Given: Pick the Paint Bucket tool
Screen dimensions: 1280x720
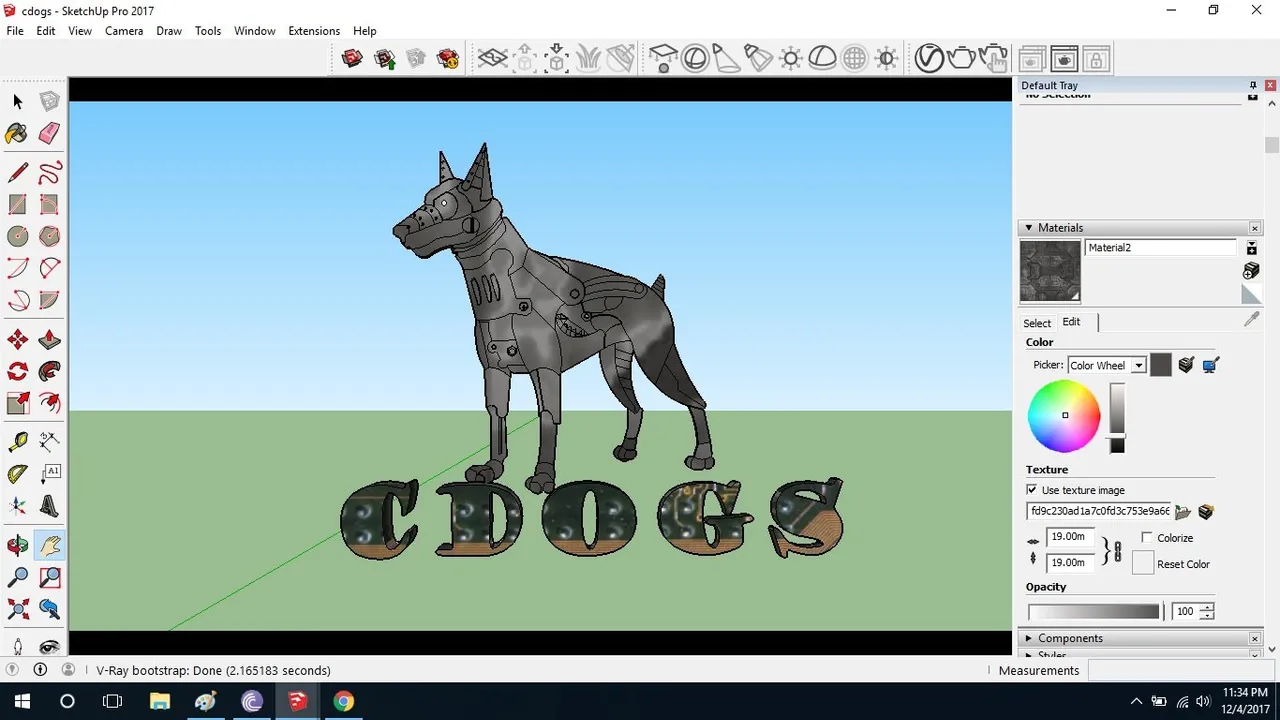Looking at the screenshot, I should tap(17, 133).
